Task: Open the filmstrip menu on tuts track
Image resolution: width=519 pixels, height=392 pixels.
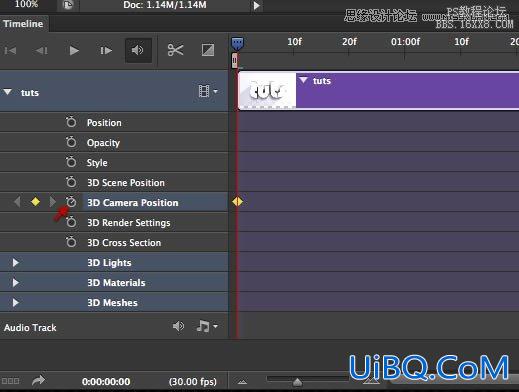Action: (x=208, y=91)
